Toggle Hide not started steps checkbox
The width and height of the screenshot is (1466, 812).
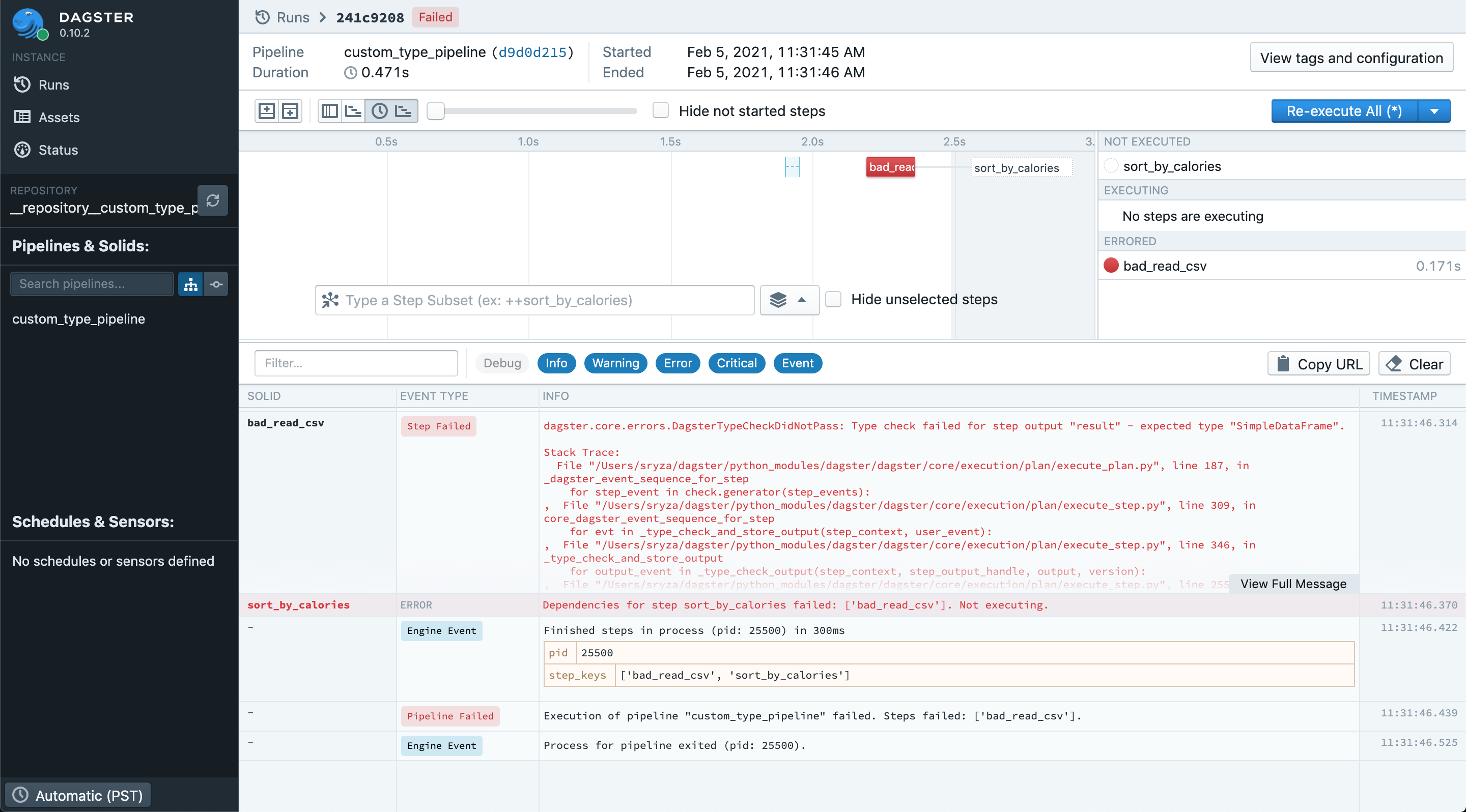click(x=660, y=110)
